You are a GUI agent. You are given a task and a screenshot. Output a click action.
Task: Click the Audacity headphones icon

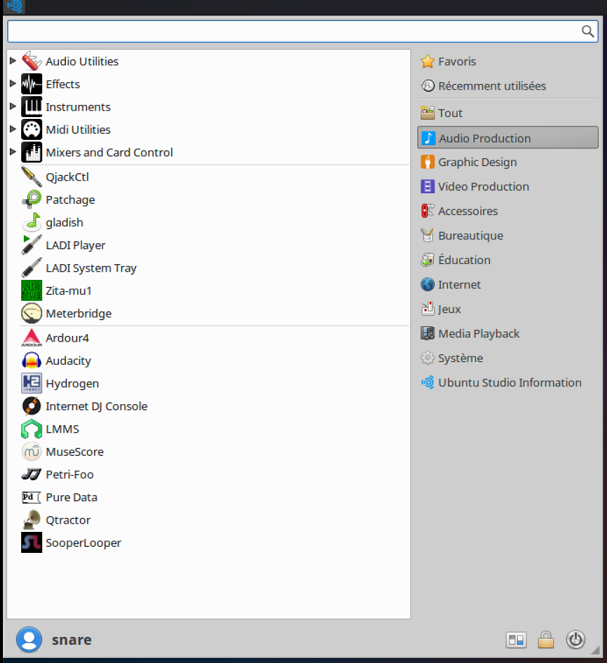[31, 361]
